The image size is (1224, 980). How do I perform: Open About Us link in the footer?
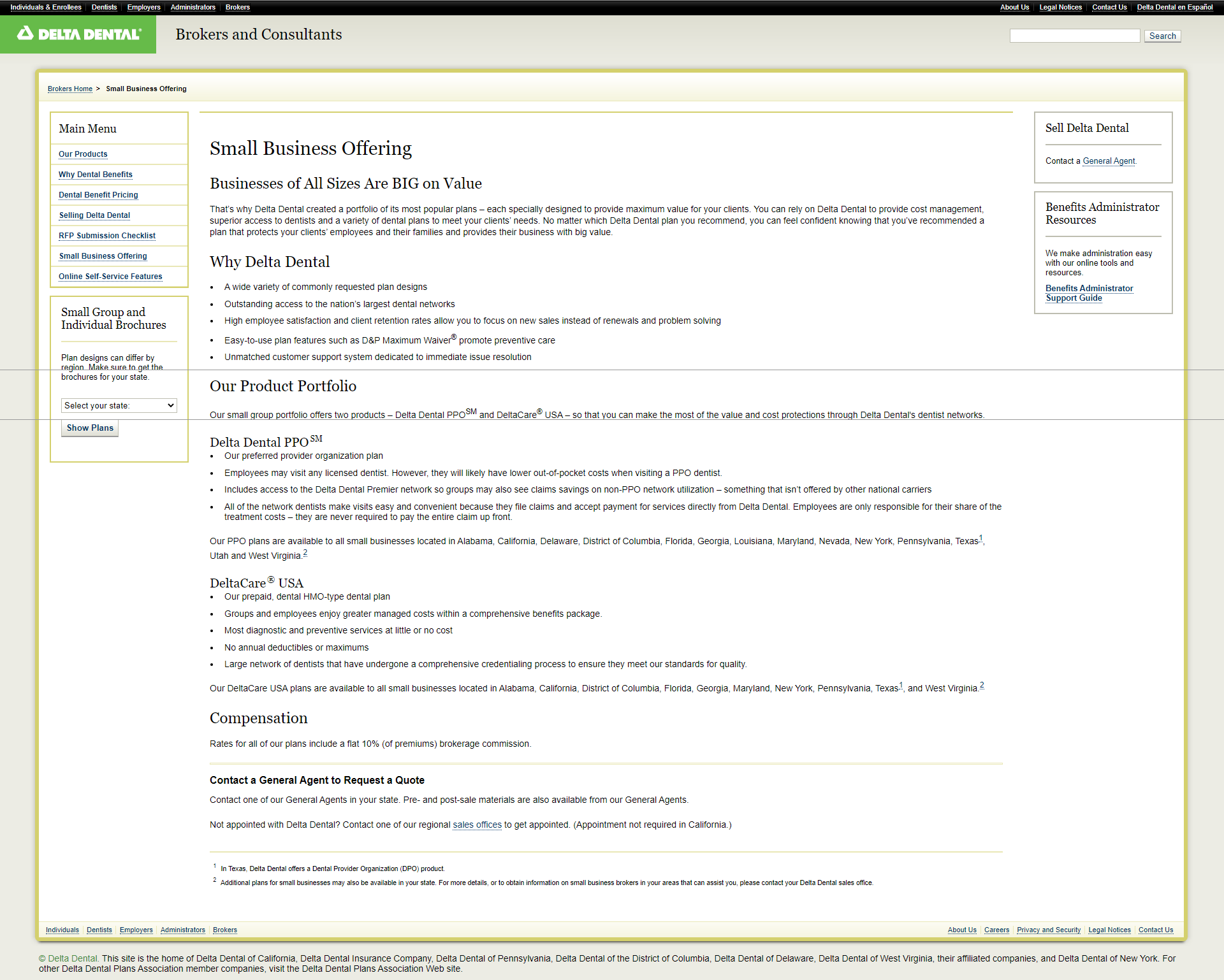tap(962, 930)
